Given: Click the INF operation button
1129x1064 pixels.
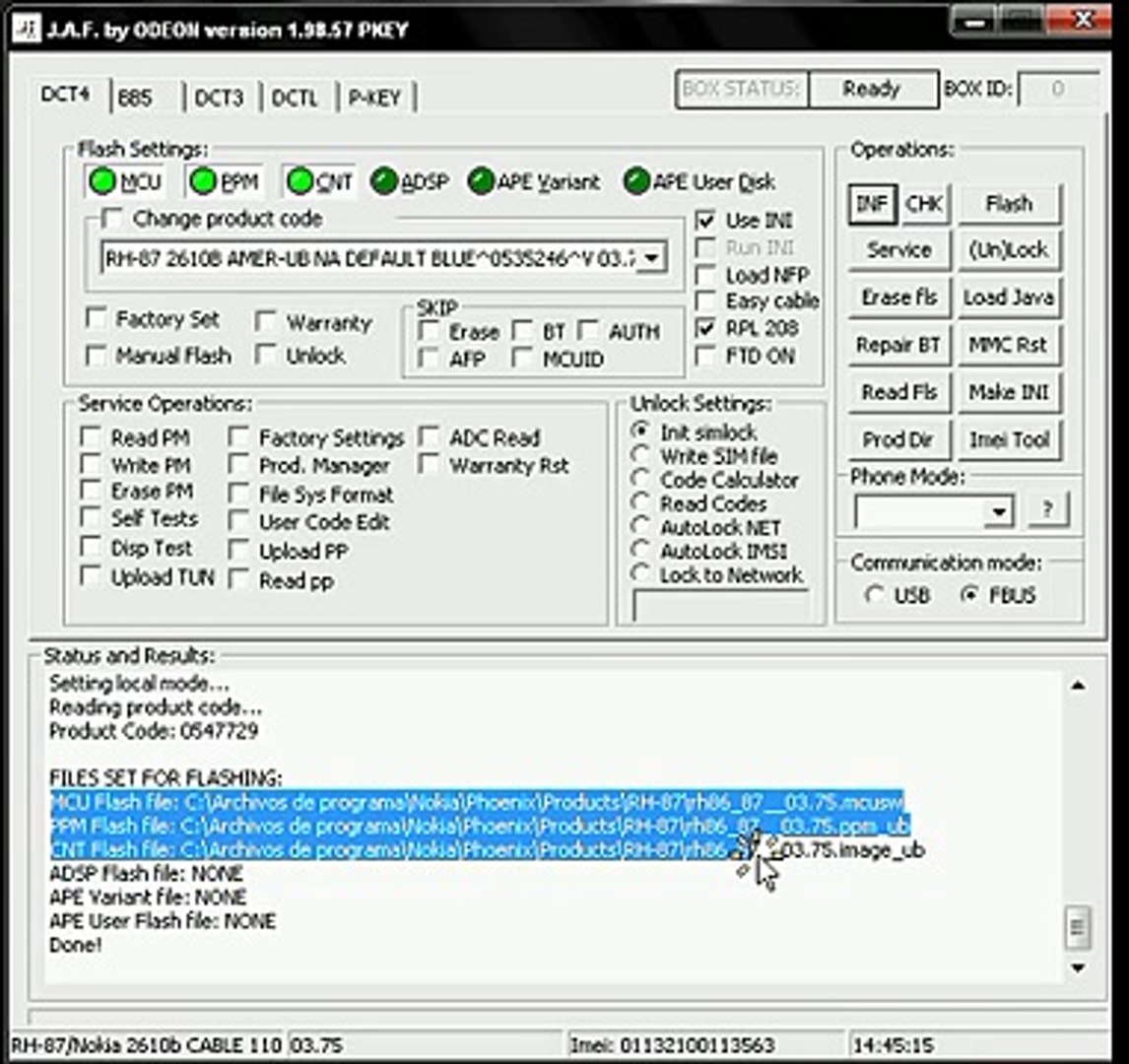Looking at the screenshot, I should (x=872, y=205).
